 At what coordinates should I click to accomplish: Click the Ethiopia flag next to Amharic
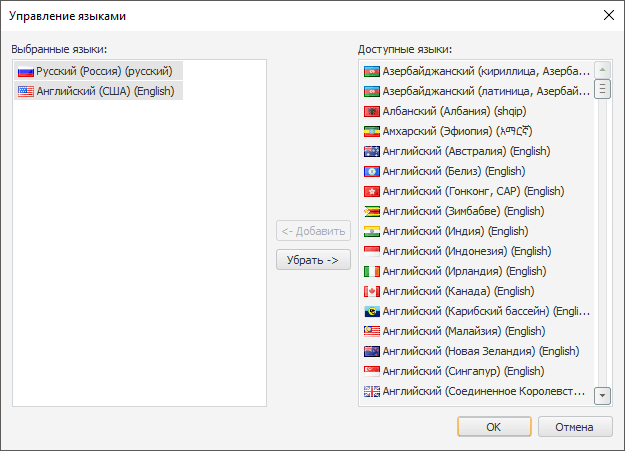pos(371,131)
